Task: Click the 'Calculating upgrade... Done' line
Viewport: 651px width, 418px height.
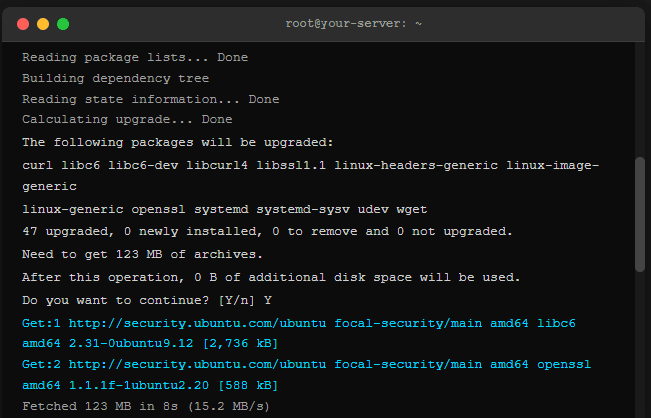Action: tap(127, 120)
